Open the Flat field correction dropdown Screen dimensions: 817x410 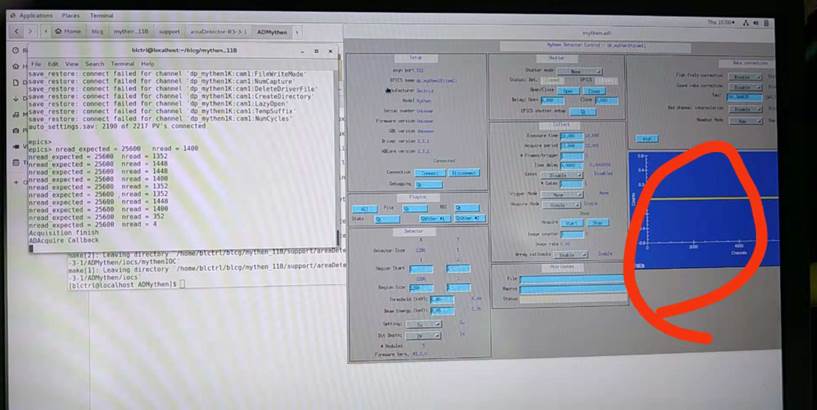point(745,77)
